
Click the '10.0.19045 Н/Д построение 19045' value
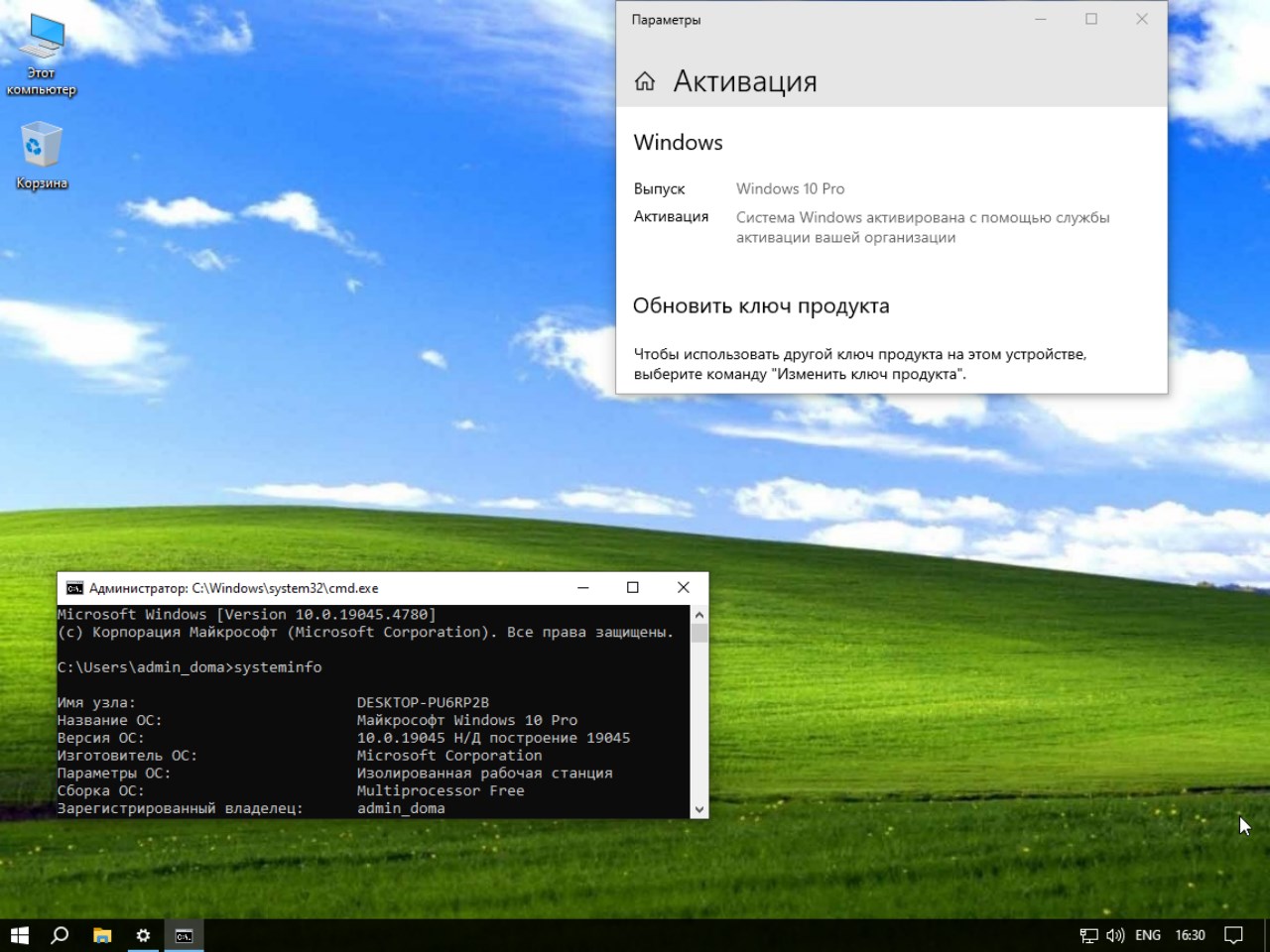click(494, 738)
